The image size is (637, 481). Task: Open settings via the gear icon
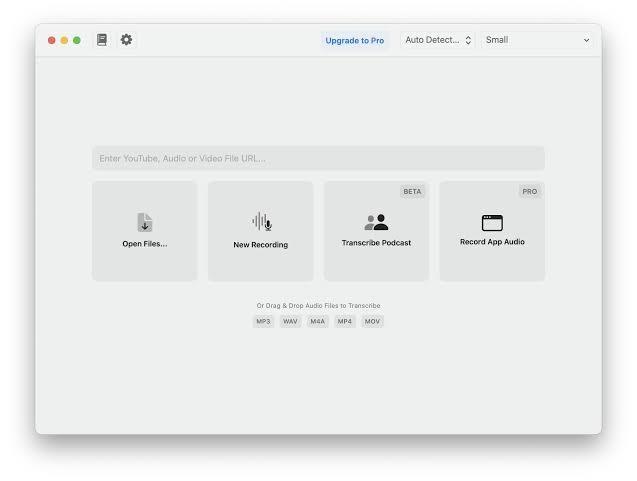pyautogui.click(x=126, y=40)
